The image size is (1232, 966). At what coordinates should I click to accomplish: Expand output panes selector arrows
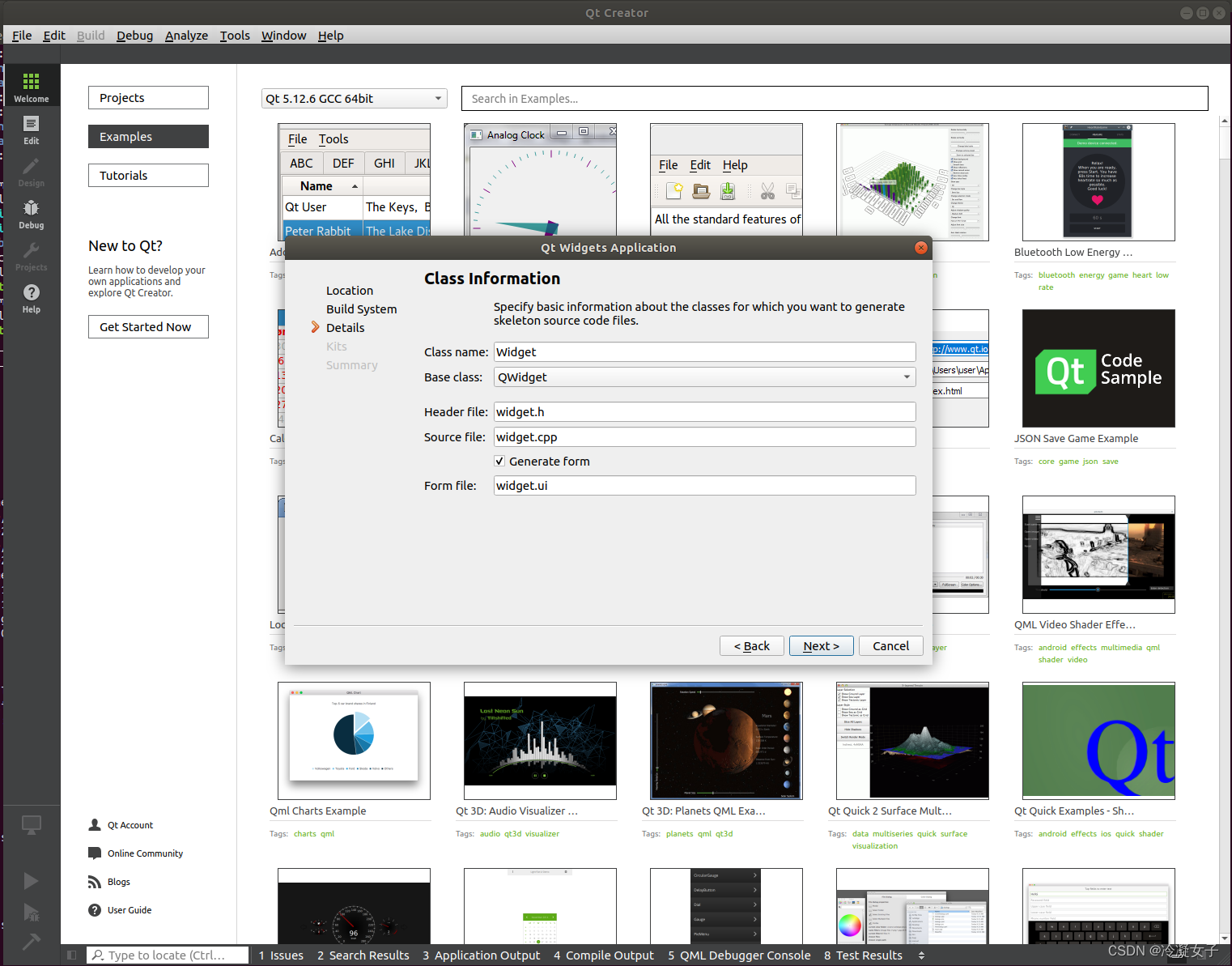[921, 955]
